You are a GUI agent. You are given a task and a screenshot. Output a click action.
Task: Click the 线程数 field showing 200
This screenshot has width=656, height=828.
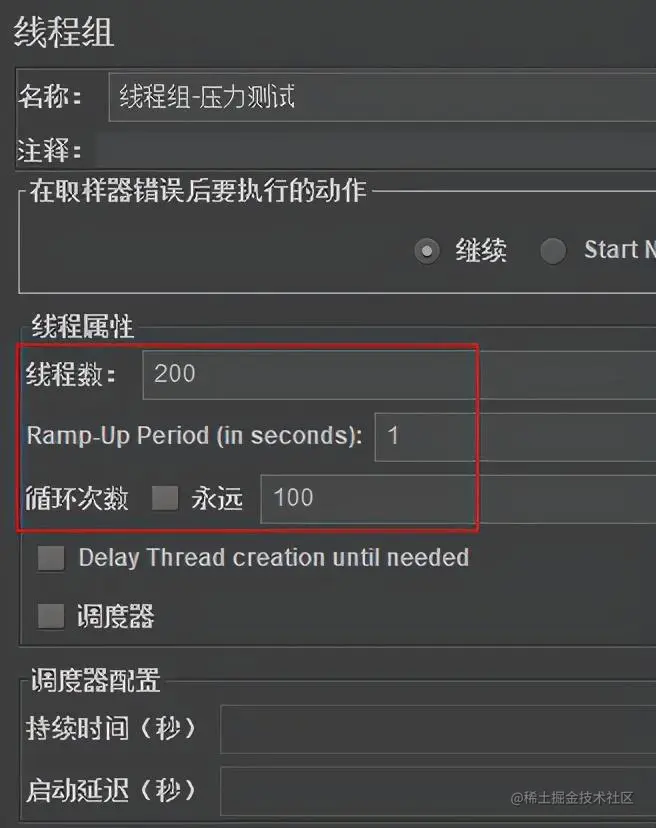click(399, 375)
